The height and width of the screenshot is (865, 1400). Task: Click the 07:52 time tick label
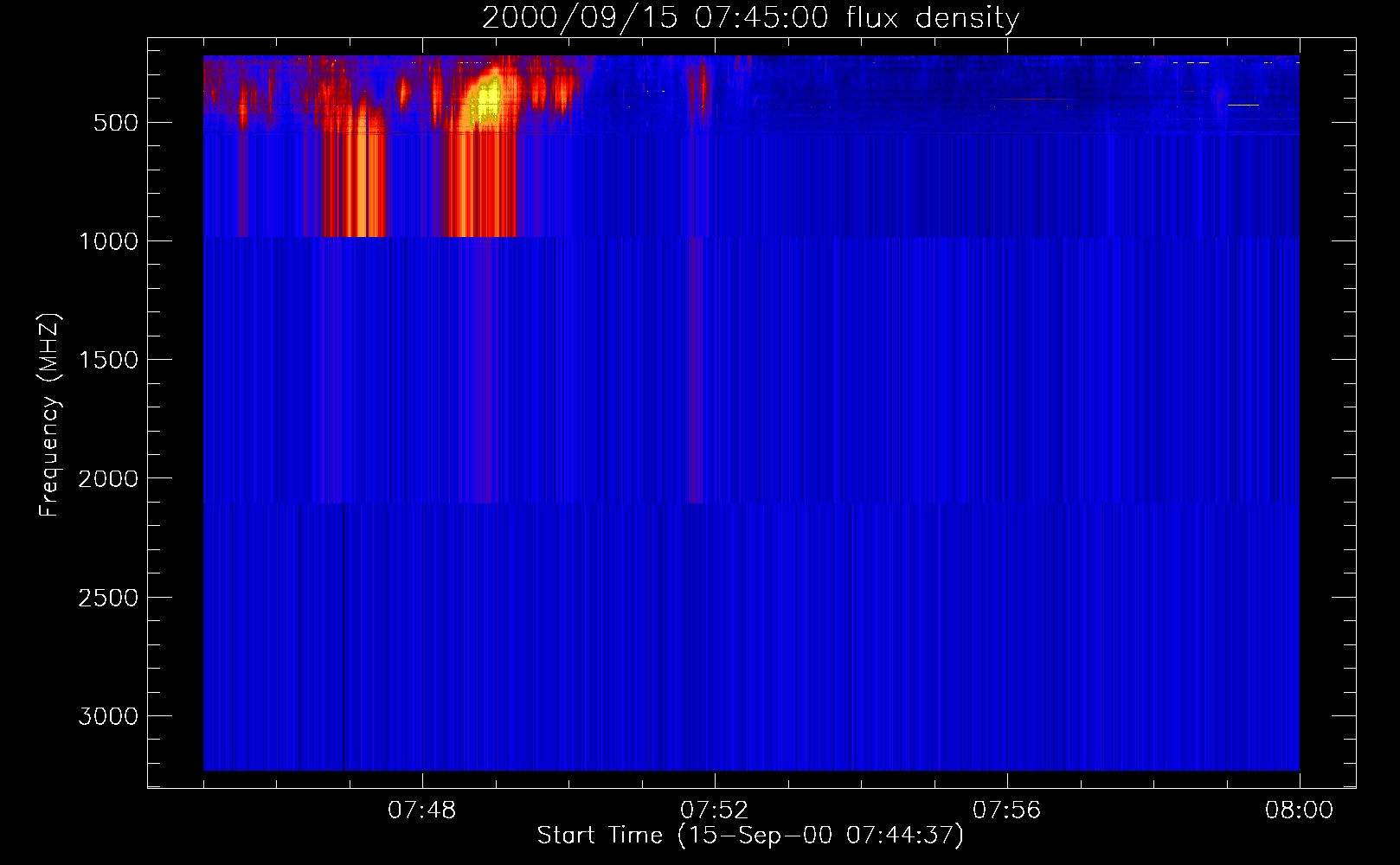[715, 811]
